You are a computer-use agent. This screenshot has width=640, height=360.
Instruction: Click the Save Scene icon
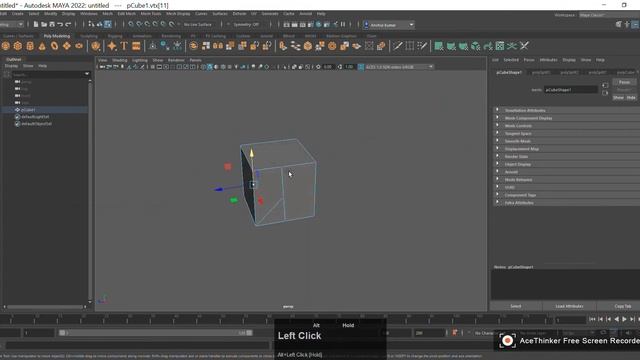(x=52, y=24)
